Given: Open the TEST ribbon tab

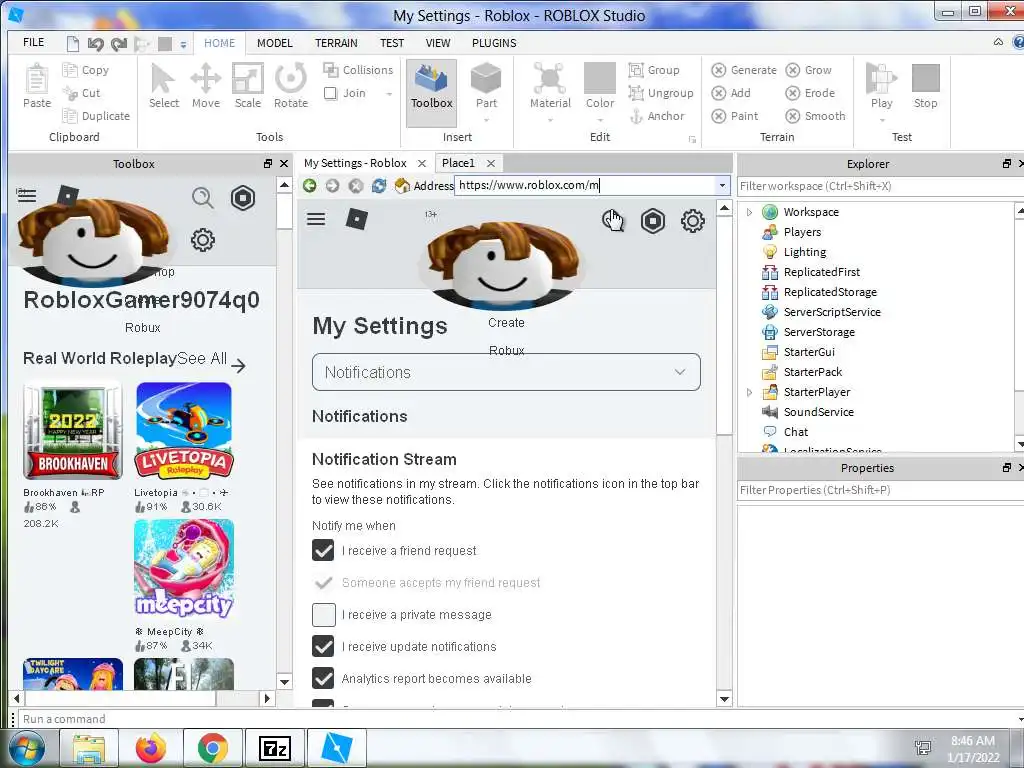Looking at the screenshot, I should (392, 43).
